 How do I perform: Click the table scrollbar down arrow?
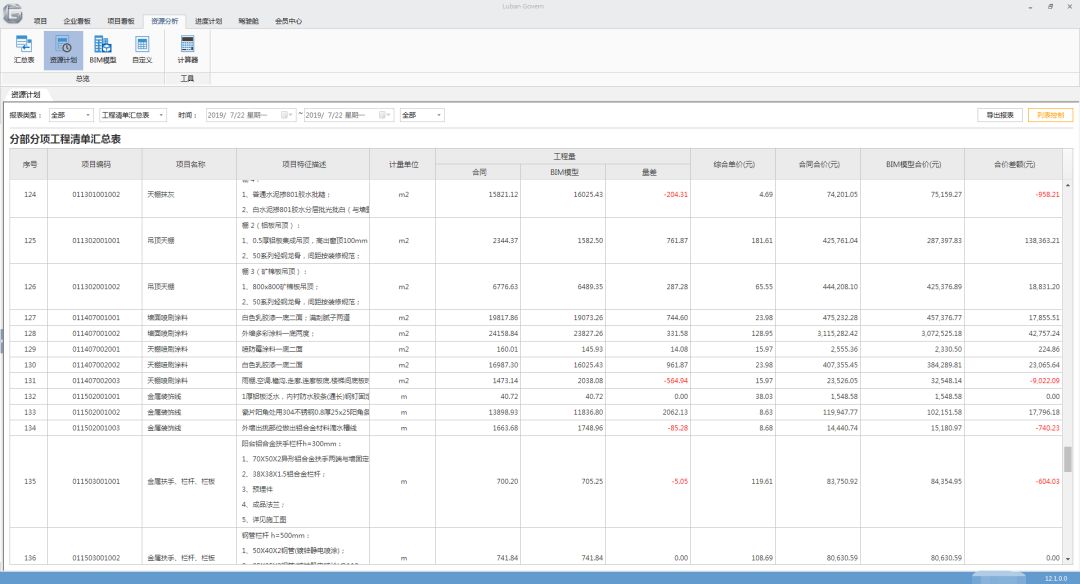(x=1068, y=559)
